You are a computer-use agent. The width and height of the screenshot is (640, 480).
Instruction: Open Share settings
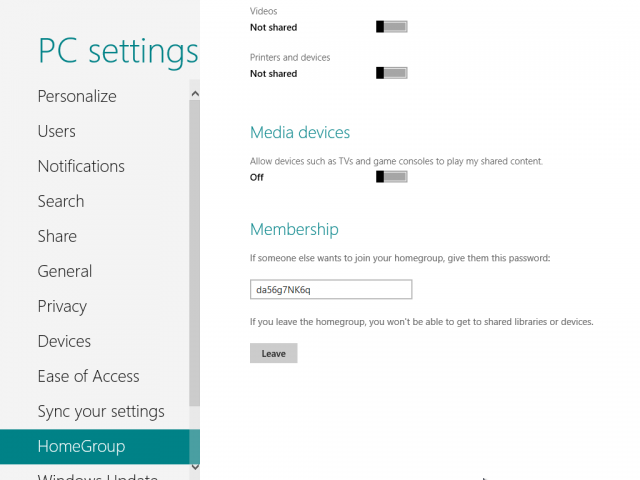point(57,236)
